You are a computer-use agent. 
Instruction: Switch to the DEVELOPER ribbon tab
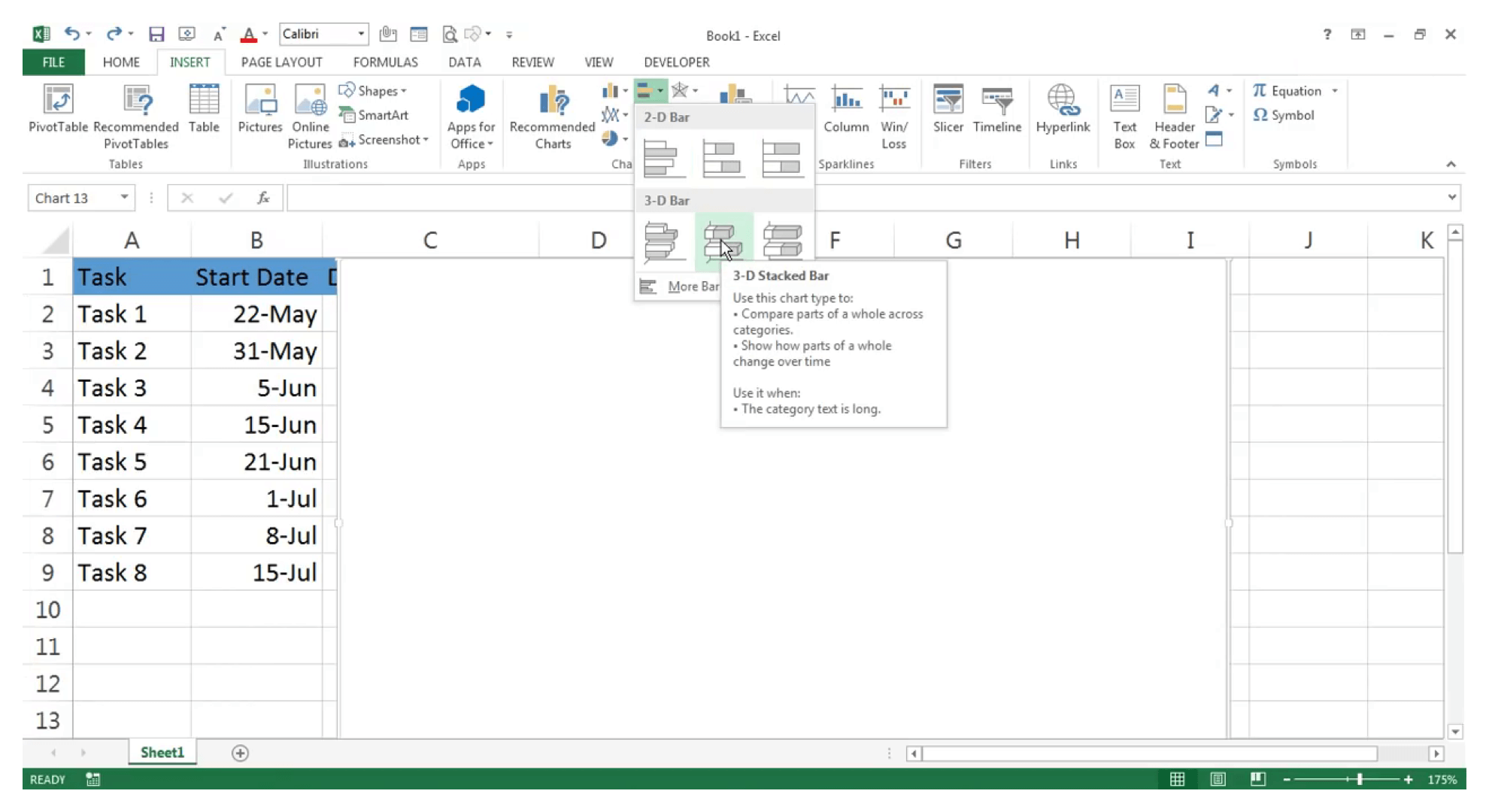tap(676, 62)
